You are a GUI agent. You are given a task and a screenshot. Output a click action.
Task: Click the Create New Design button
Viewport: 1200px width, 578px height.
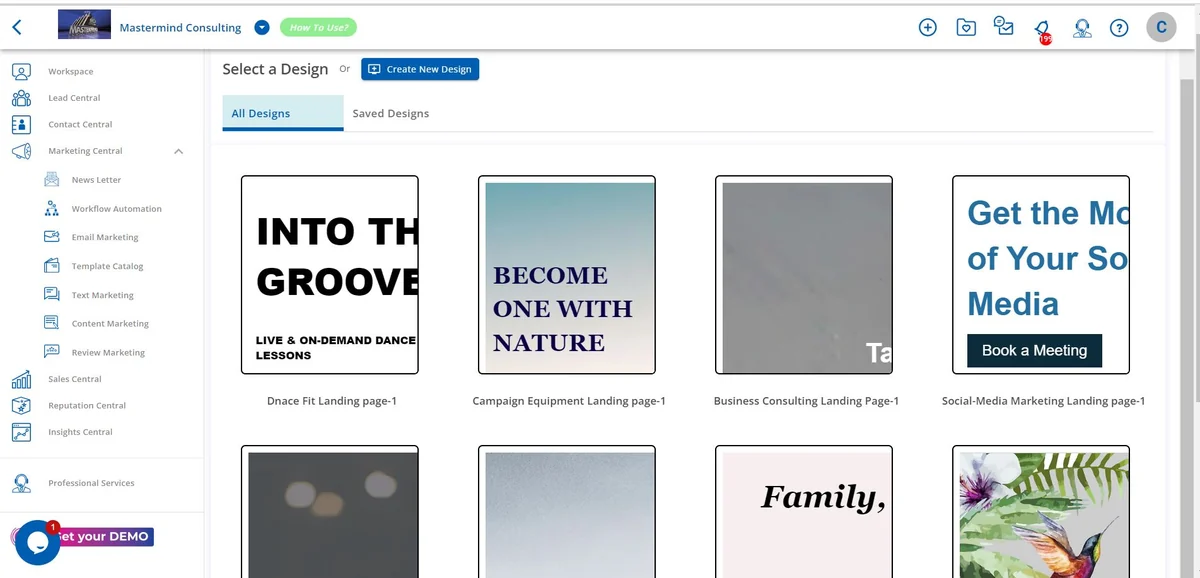click(420, 69)
